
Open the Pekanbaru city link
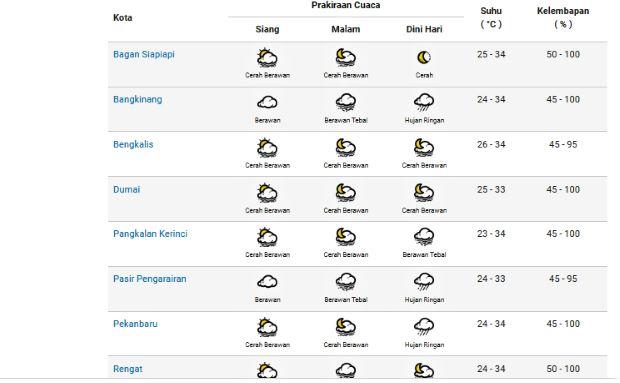click(135, 324)
